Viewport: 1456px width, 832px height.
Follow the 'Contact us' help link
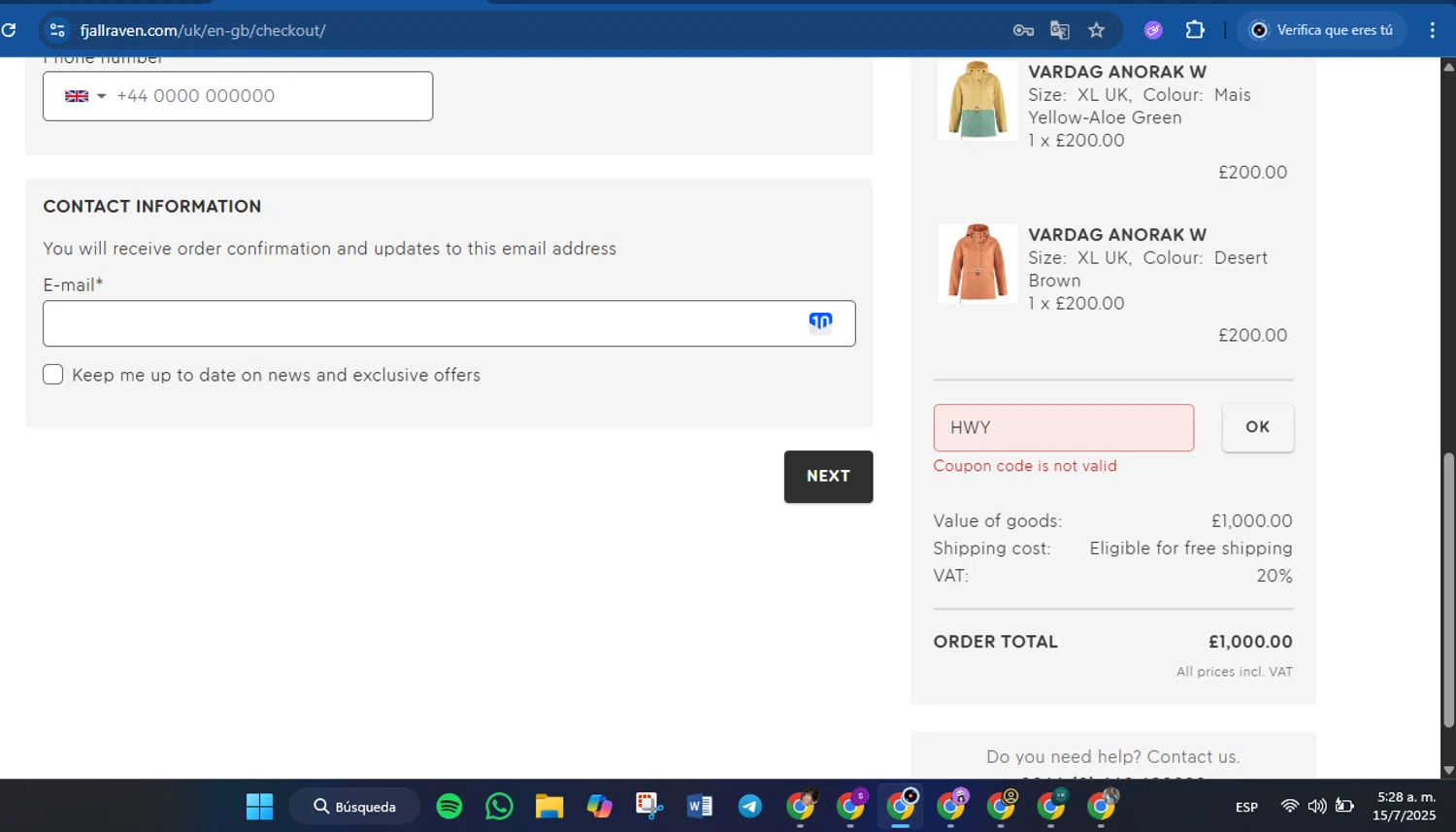tap(1193, 756)
